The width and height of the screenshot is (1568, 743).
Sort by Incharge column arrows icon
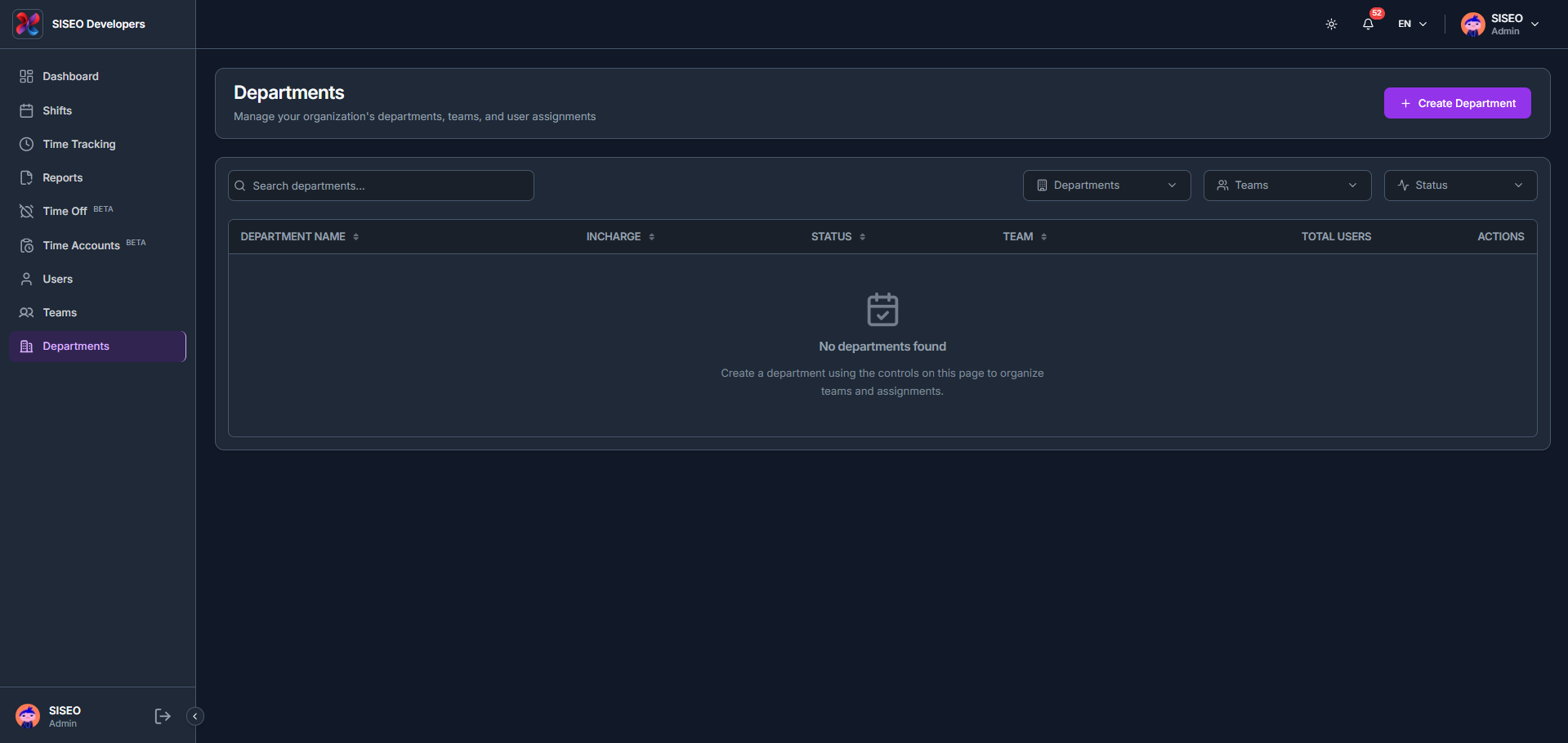pos(651,236)
